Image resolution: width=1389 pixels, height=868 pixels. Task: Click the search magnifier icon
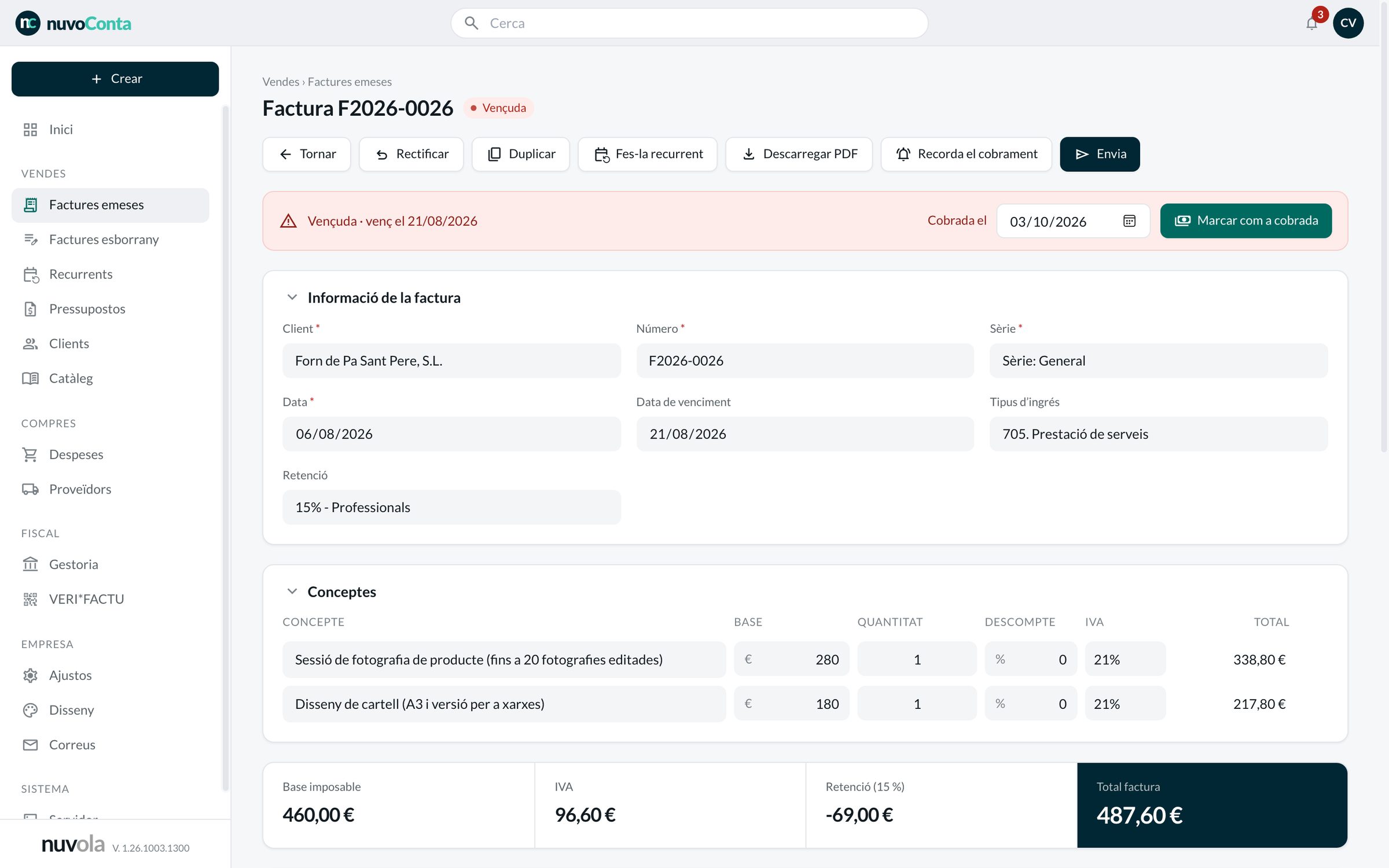click(x=471, y=23)
